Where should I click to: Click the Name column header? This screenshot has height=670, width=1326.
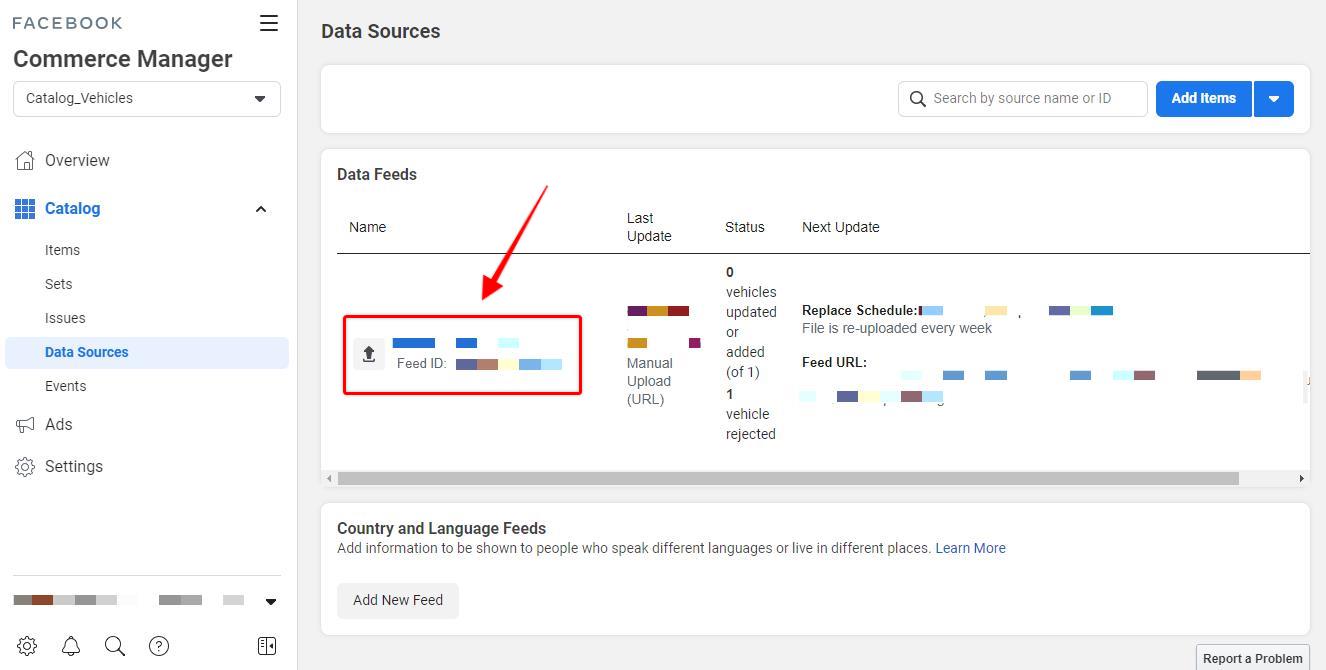367,227
